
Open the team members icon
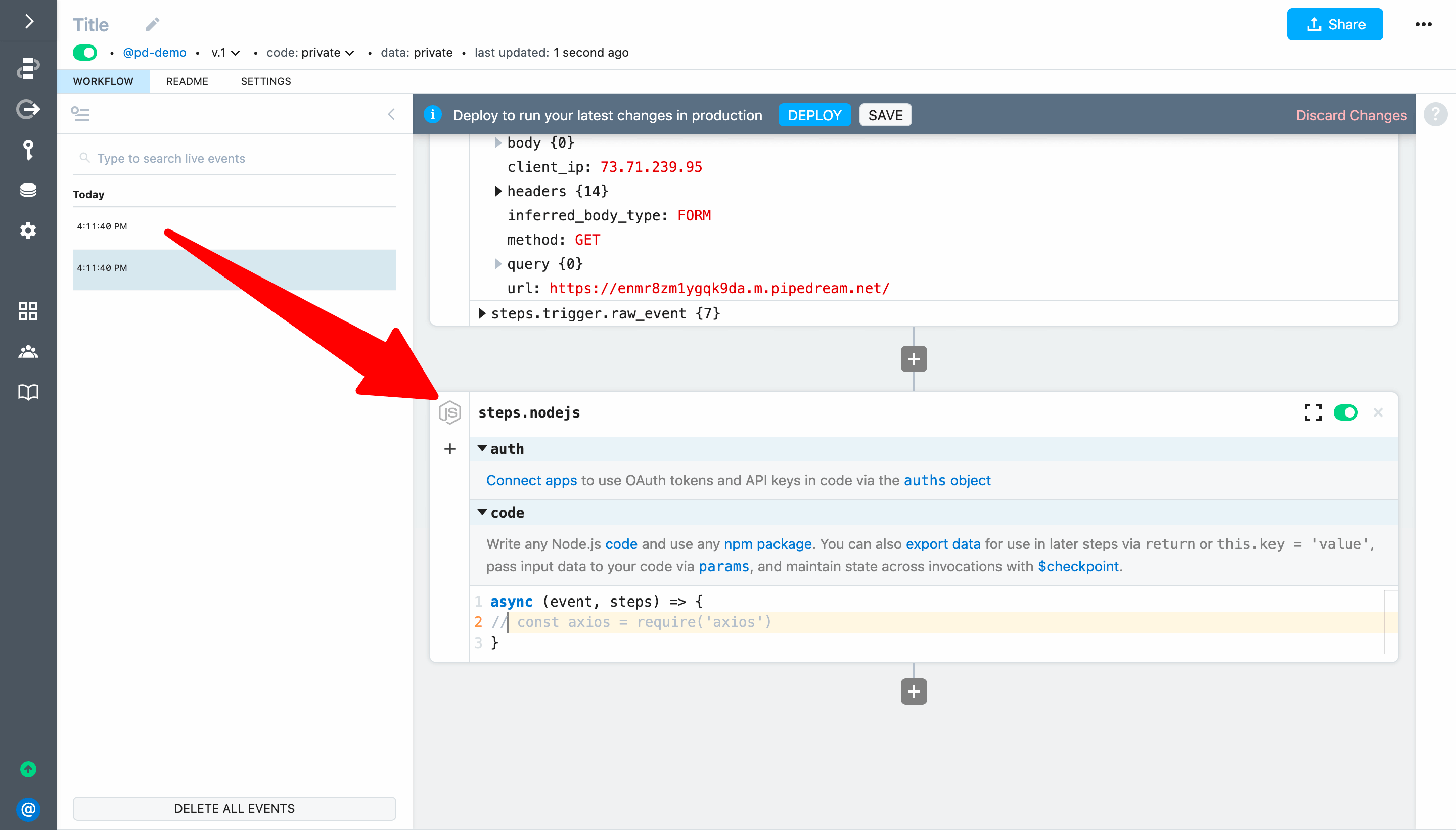(x=28, y=352)
